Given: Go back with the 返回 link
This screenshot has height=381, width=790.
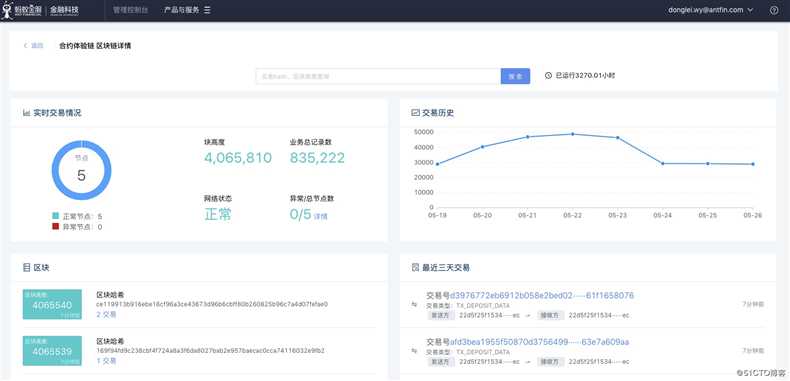Looking at the screenshot, I should 37,46.
